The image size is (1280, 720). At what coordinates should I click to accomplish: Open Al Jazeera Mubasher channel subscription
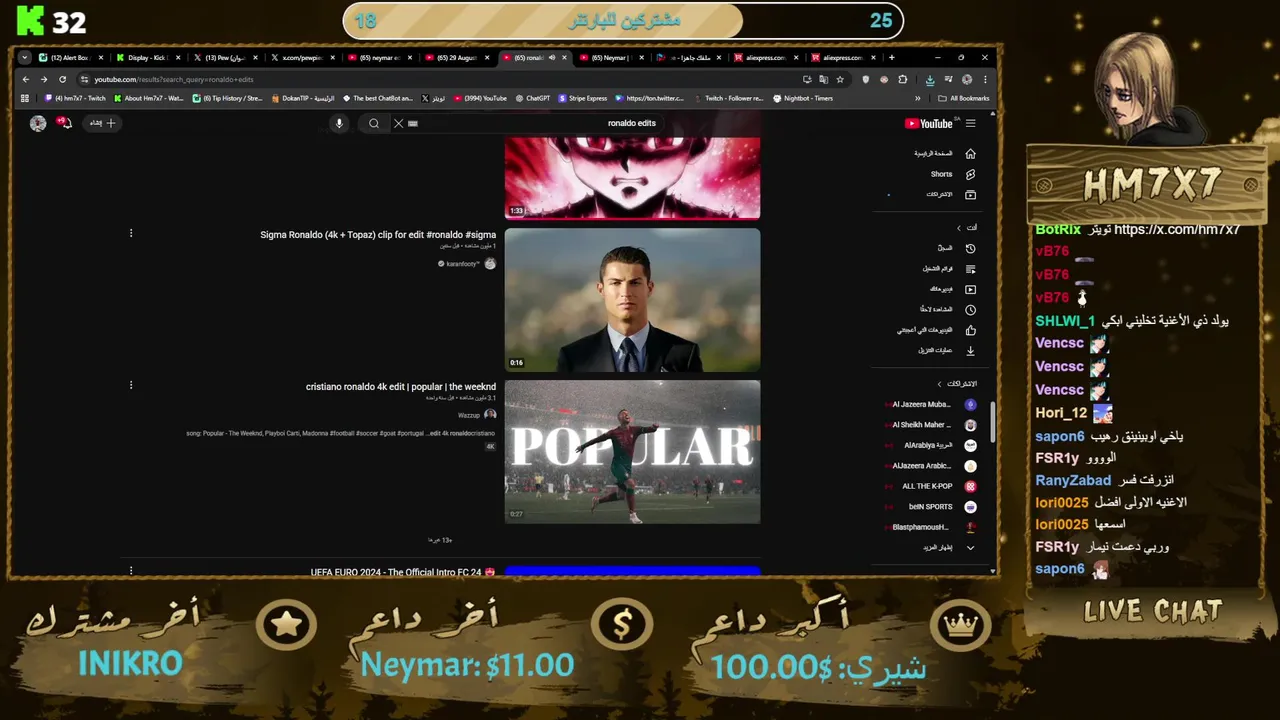click(930, 404)
